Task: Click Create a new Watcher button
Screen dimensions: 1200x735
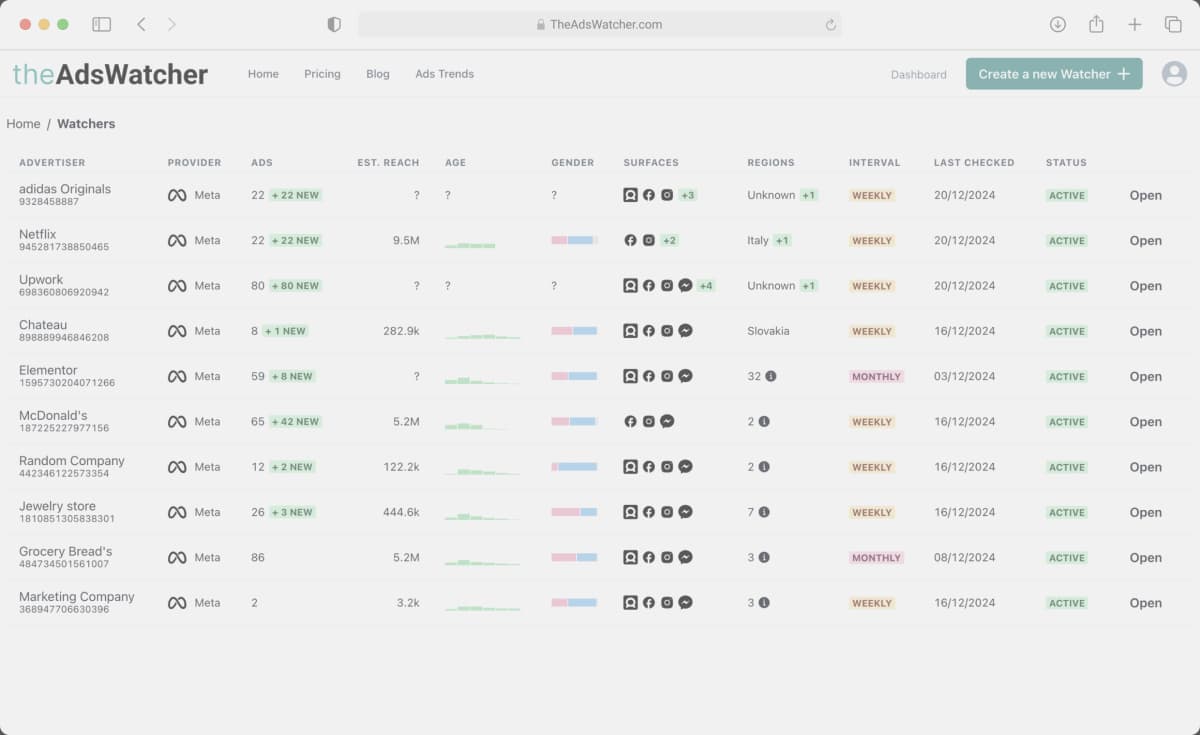Action: pyautogui.click(x=1054, y=74)
